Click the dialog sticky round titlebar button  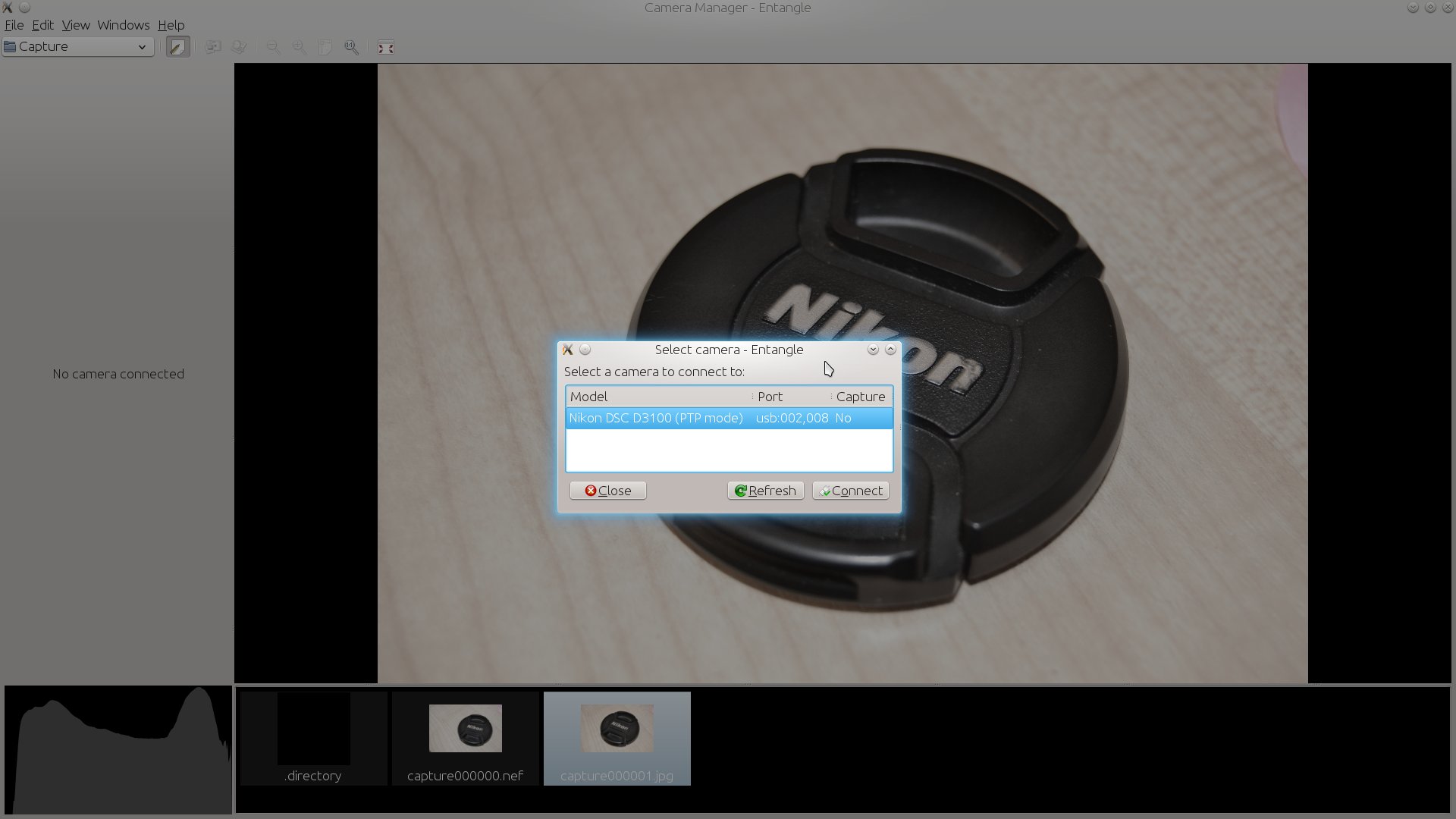(585, 350)
